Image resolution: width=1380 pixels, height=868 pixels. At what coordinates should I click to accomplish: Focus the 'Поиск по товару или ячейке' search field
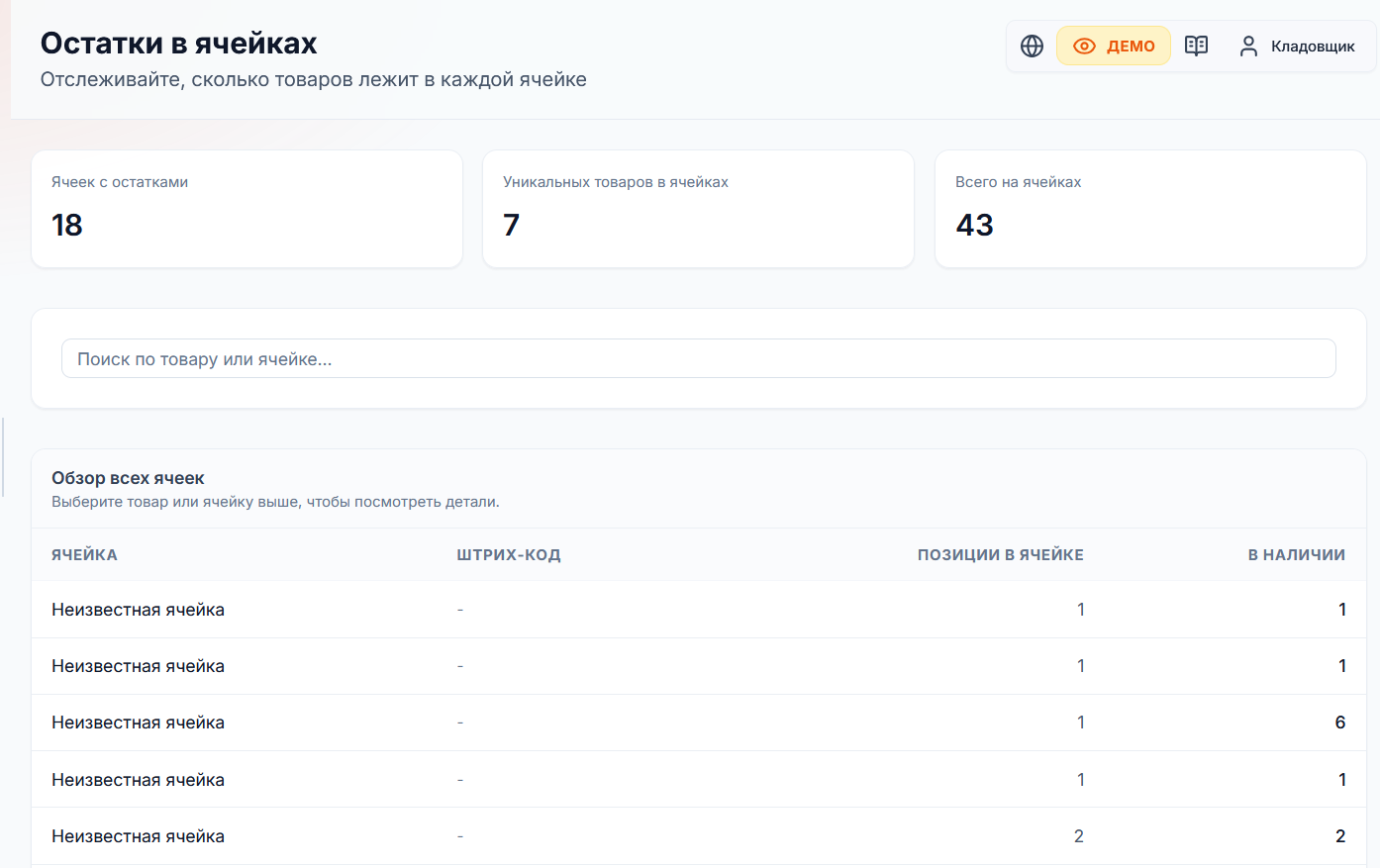699,358
